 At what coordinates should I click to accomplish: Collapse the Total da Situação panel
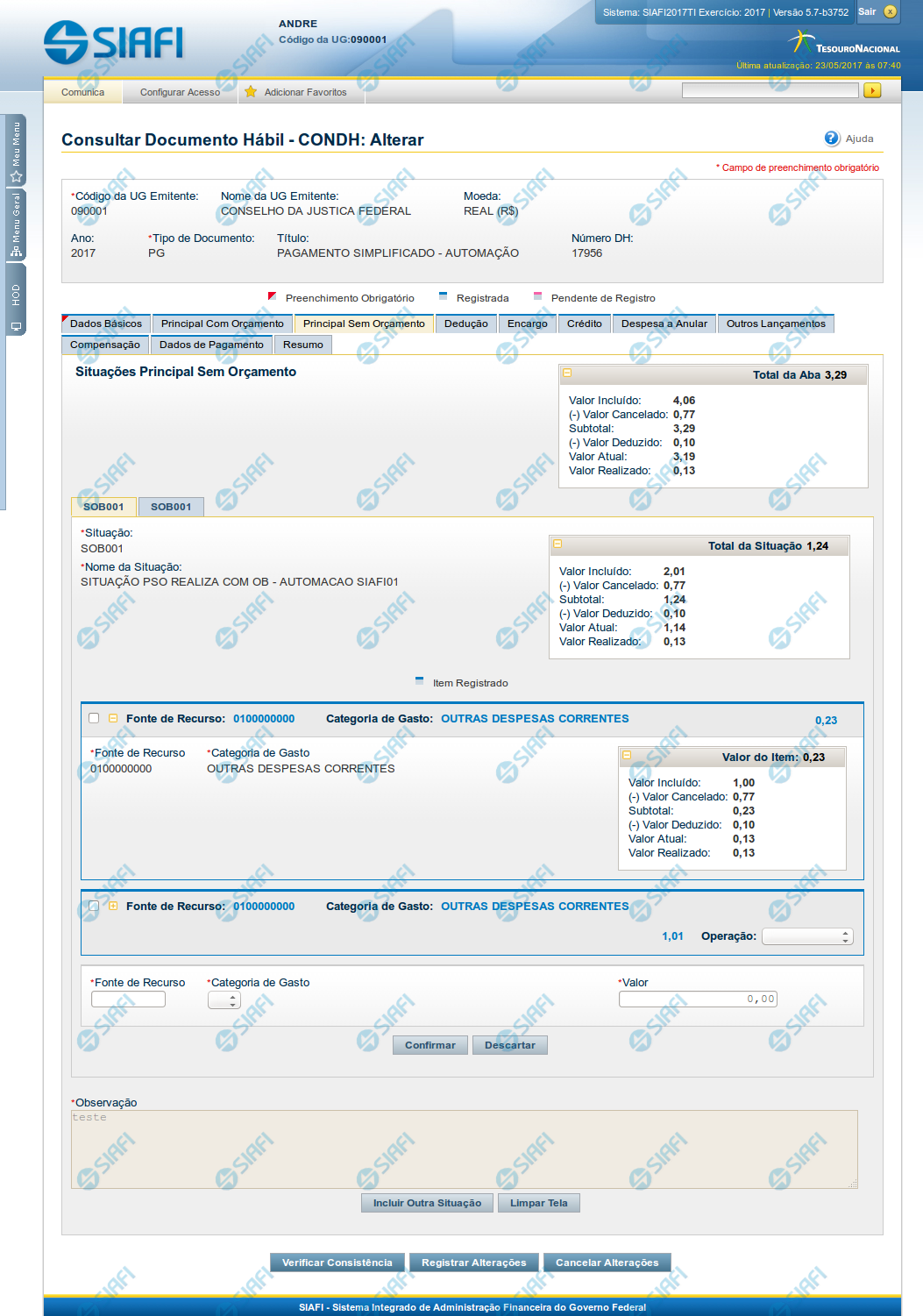(x=557, y=544)
